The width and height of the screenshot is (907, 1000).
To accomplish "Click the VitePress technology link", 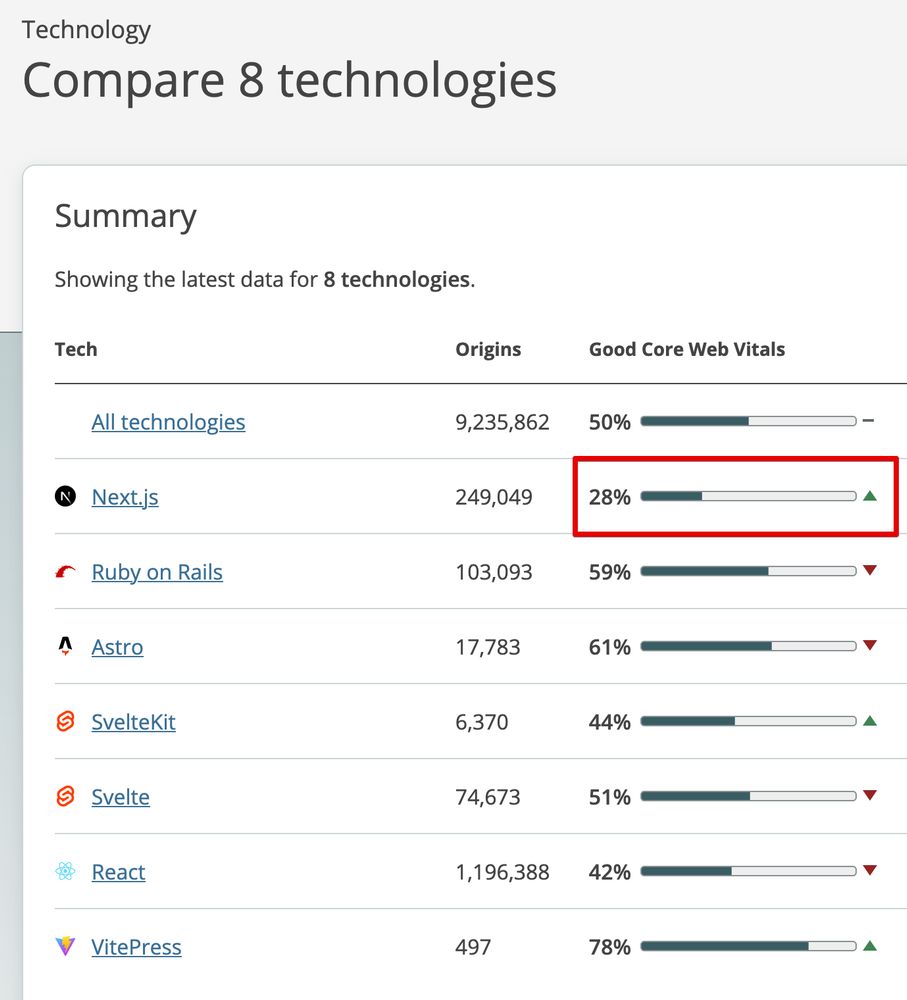I will 136,947.
